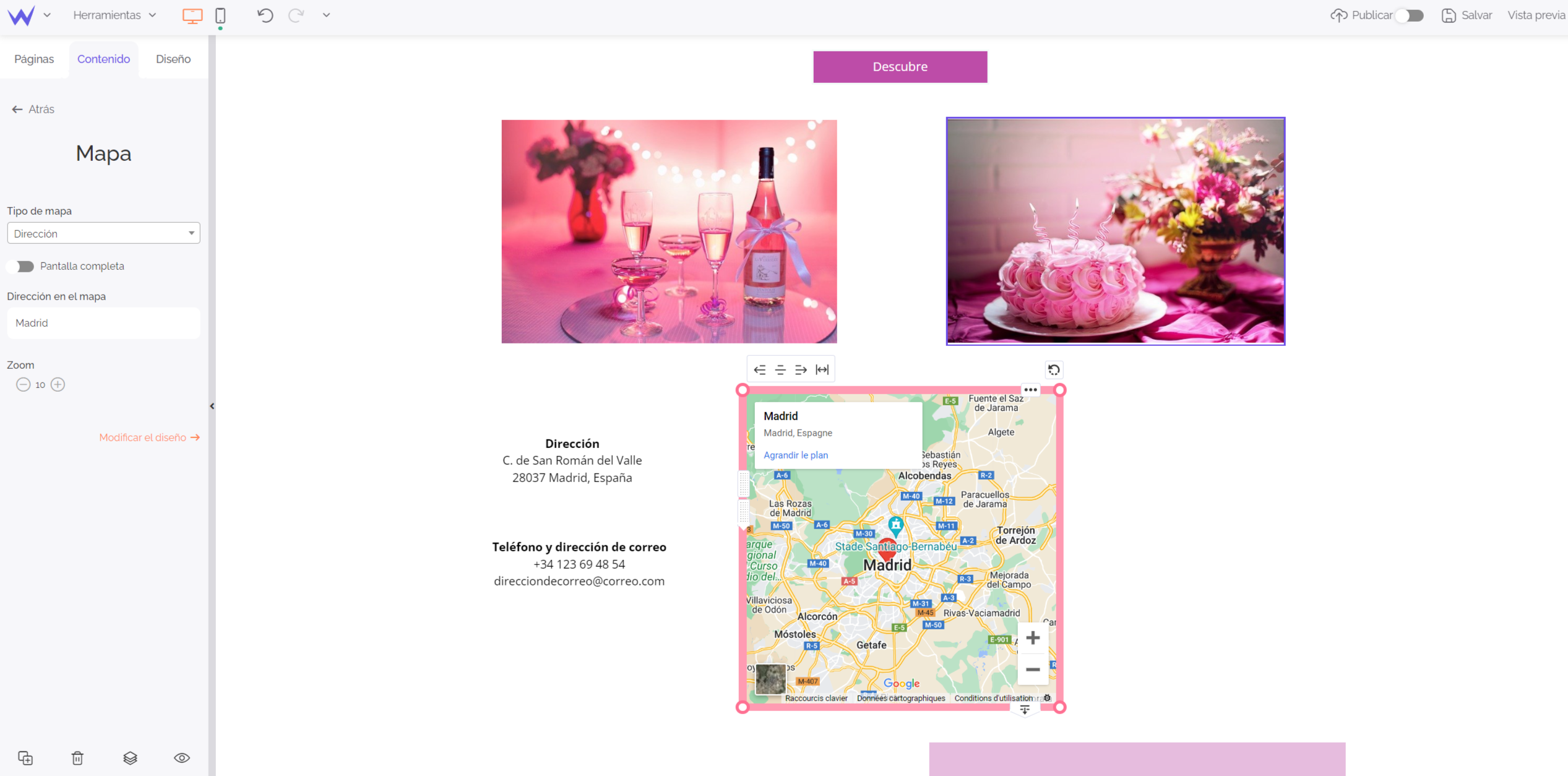Open the map three-dots options menu
Viewport: 1568px width, 776px height.
click(x=1030, y=390)
